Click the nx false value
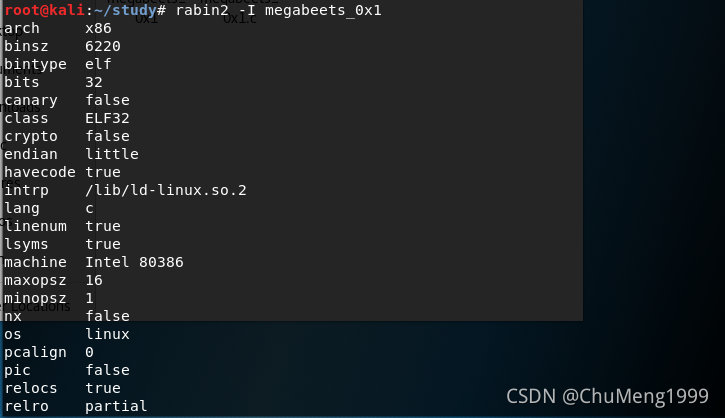725x418 pixels. coord(107,316)
